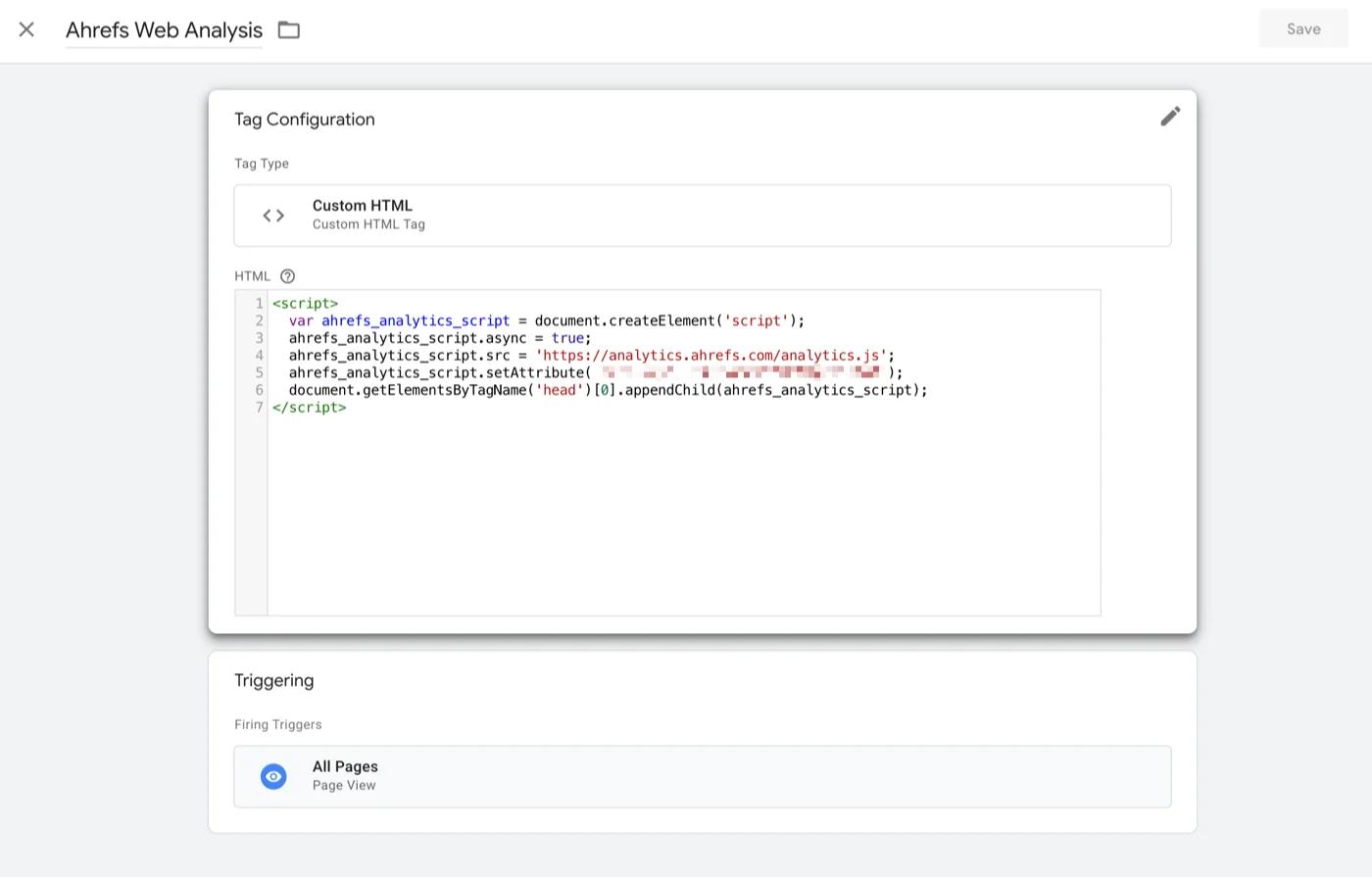The width and height of the screenshot is (1372, 877).
Task: Open the All Pages firing trigger
Action: [x=702, y=777]
